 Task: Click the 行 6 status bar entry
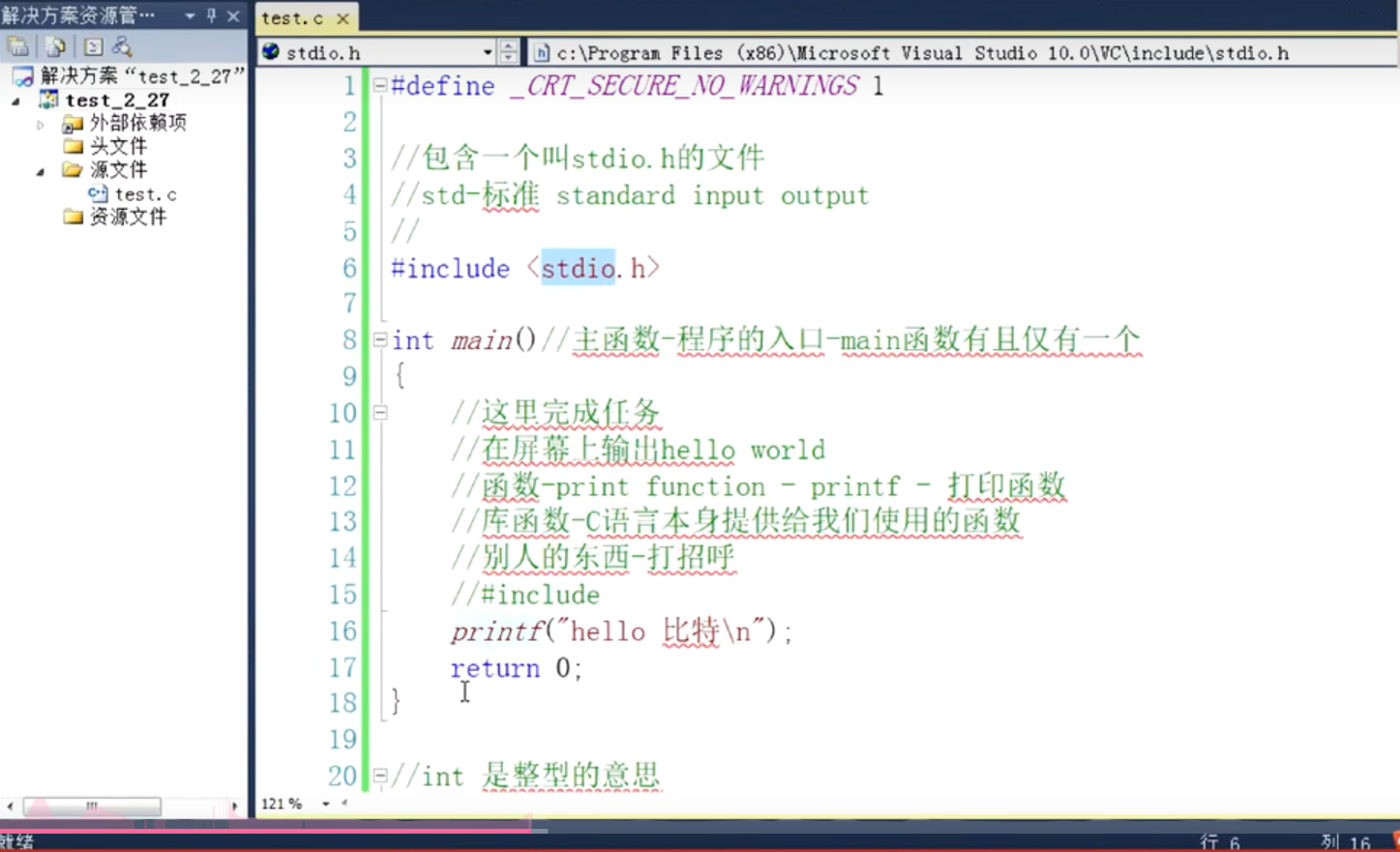point(1219,842)
